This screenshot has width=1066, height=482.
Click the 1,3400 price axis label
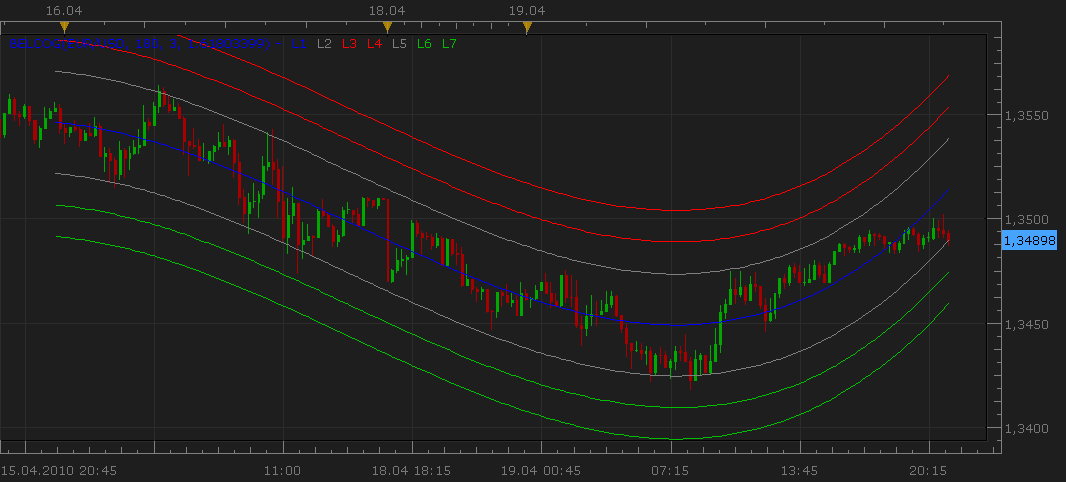1027,430
